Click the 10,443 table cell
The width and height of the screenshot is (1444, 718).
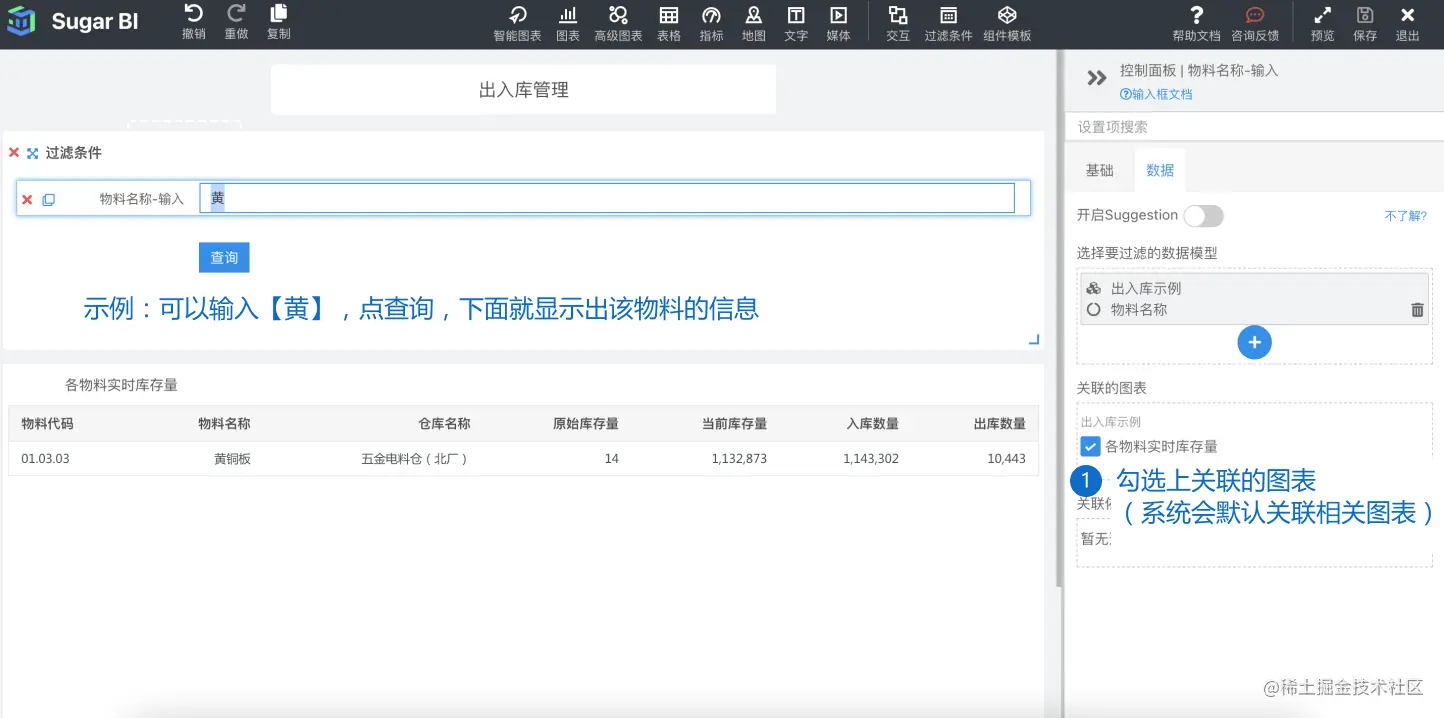click(x=1006, y=459)
